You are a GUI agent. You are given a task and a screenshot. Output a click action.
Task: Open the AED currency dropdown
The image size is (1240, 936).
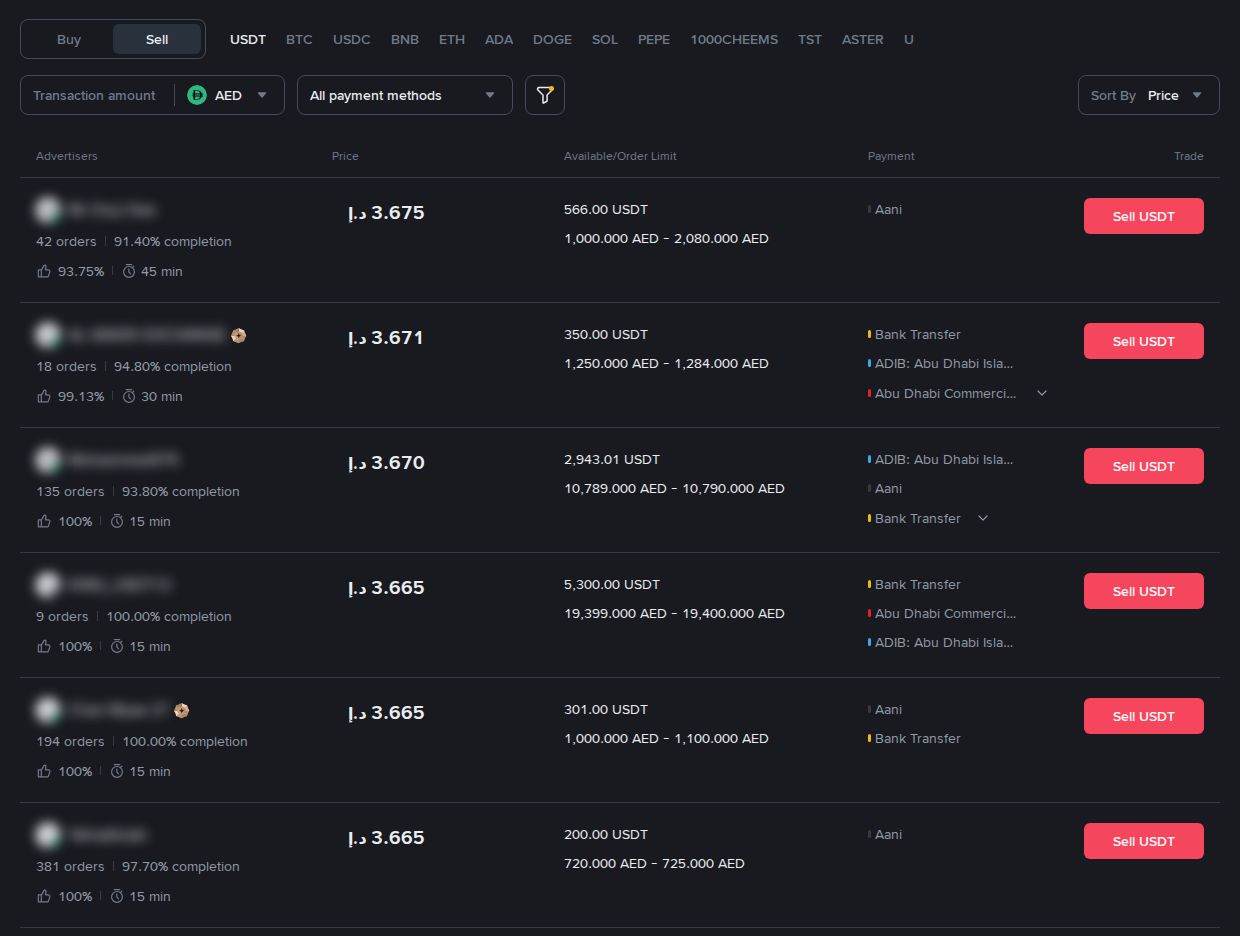pos(228,95)
